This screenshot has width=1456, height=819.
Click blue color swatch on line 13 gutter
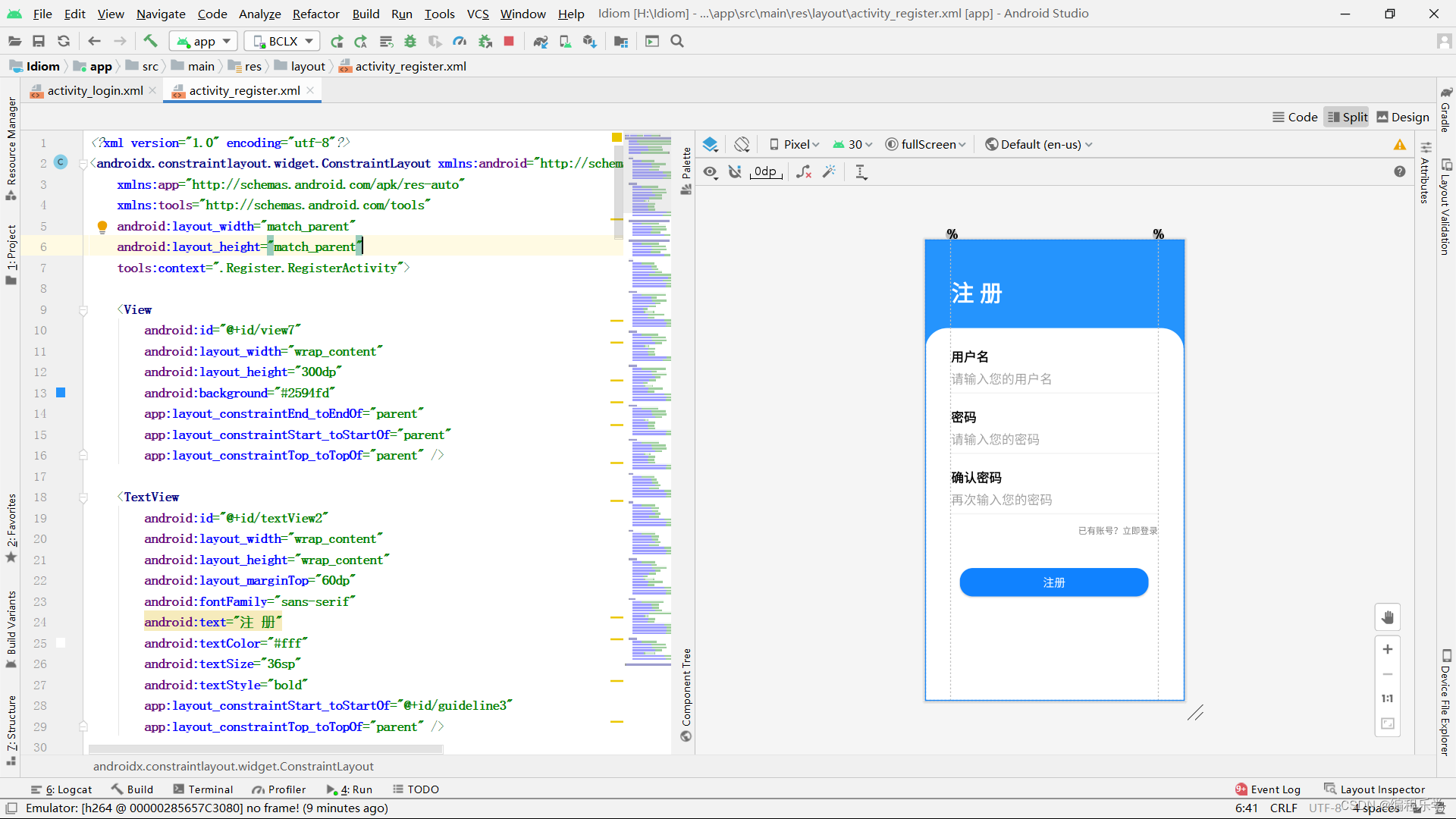pos(61,393)
